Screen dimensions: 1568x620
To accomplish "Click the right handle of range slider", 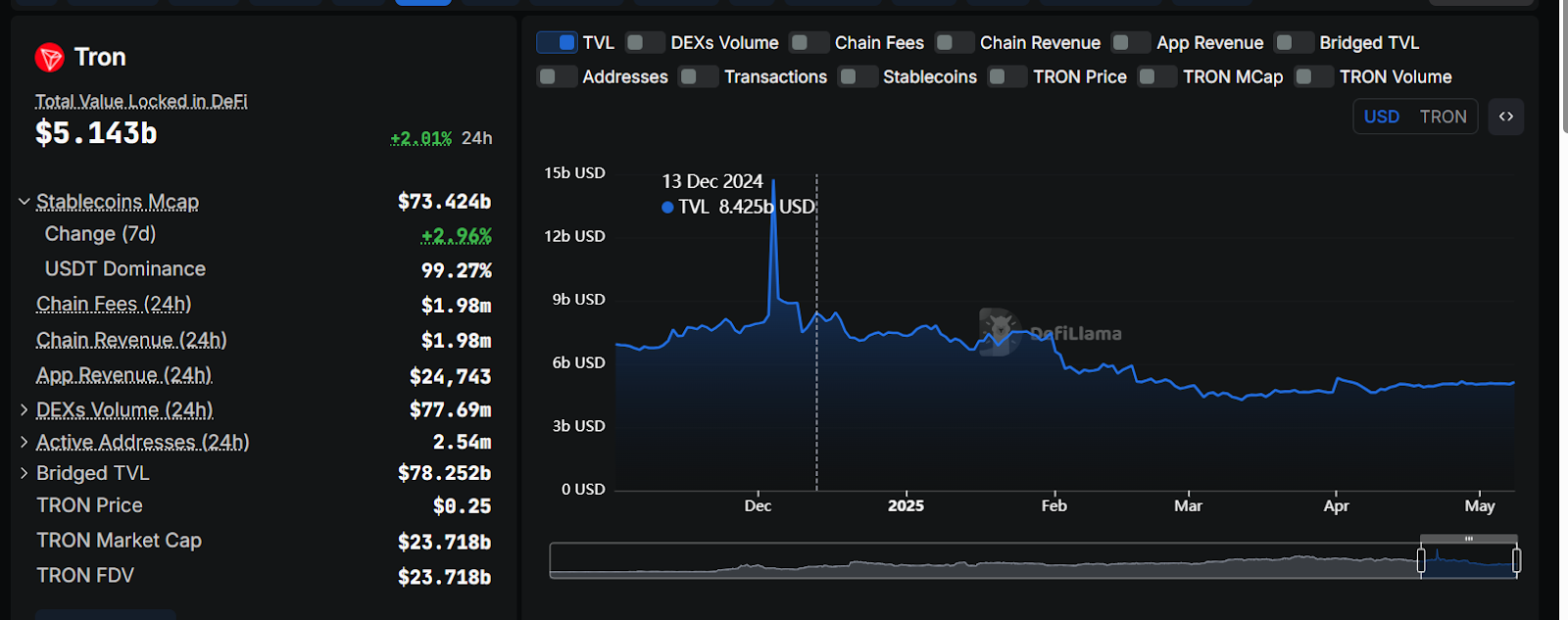I will point(1516,560).
